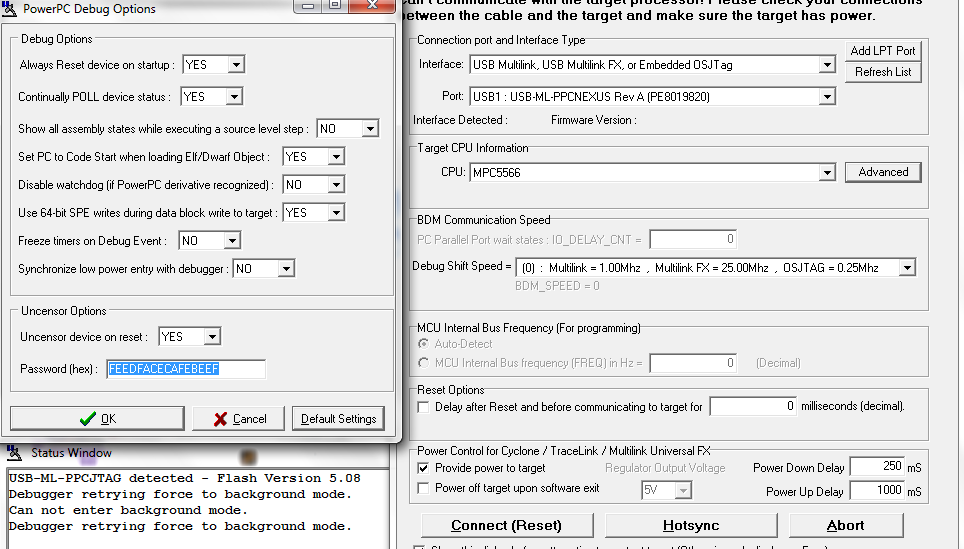Select the Auto-Detect bus frequency radio
964x549 pixels.
(x=424, y=344)
